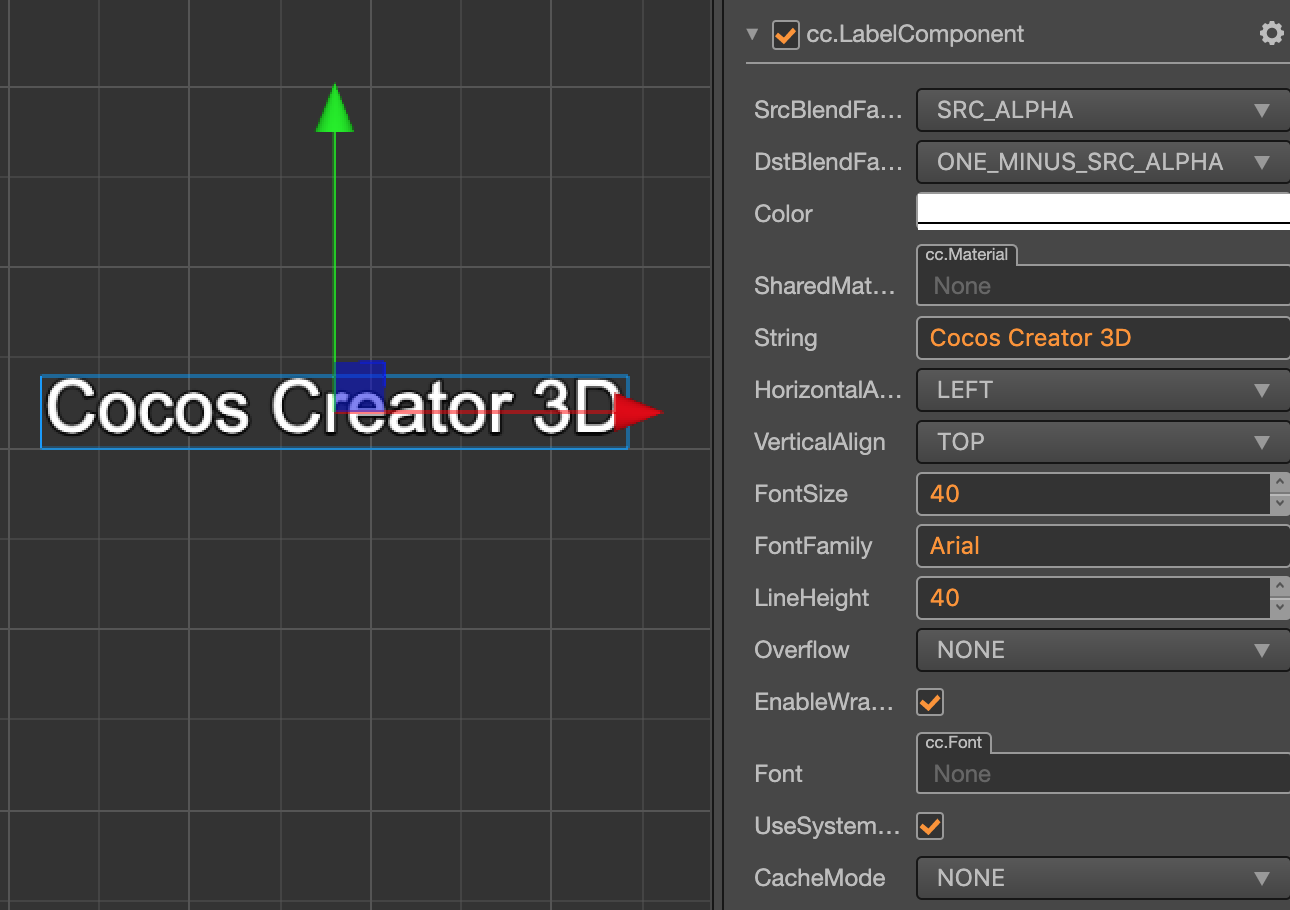Click the Overflow property label
1290x910 pixels.
(802, 650)
